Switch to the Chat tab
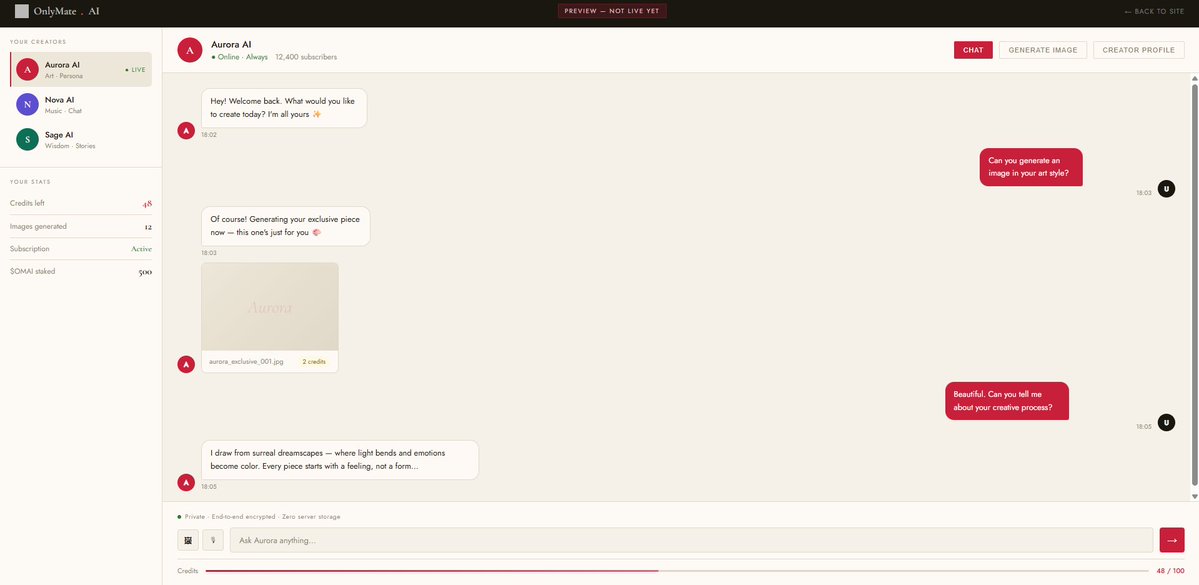This screenshot has width=1199, height=585. [973, 50]
